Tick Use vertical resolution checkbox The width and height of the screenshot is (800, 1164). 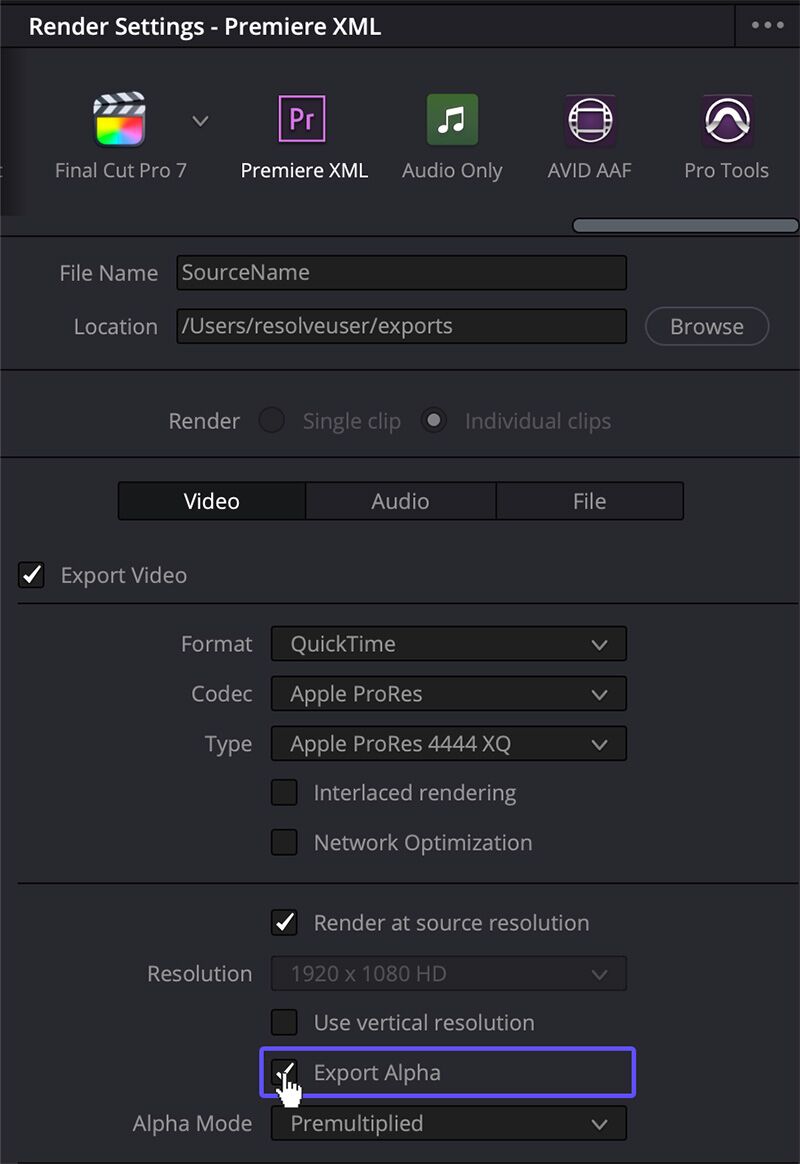click(284, 1022)
